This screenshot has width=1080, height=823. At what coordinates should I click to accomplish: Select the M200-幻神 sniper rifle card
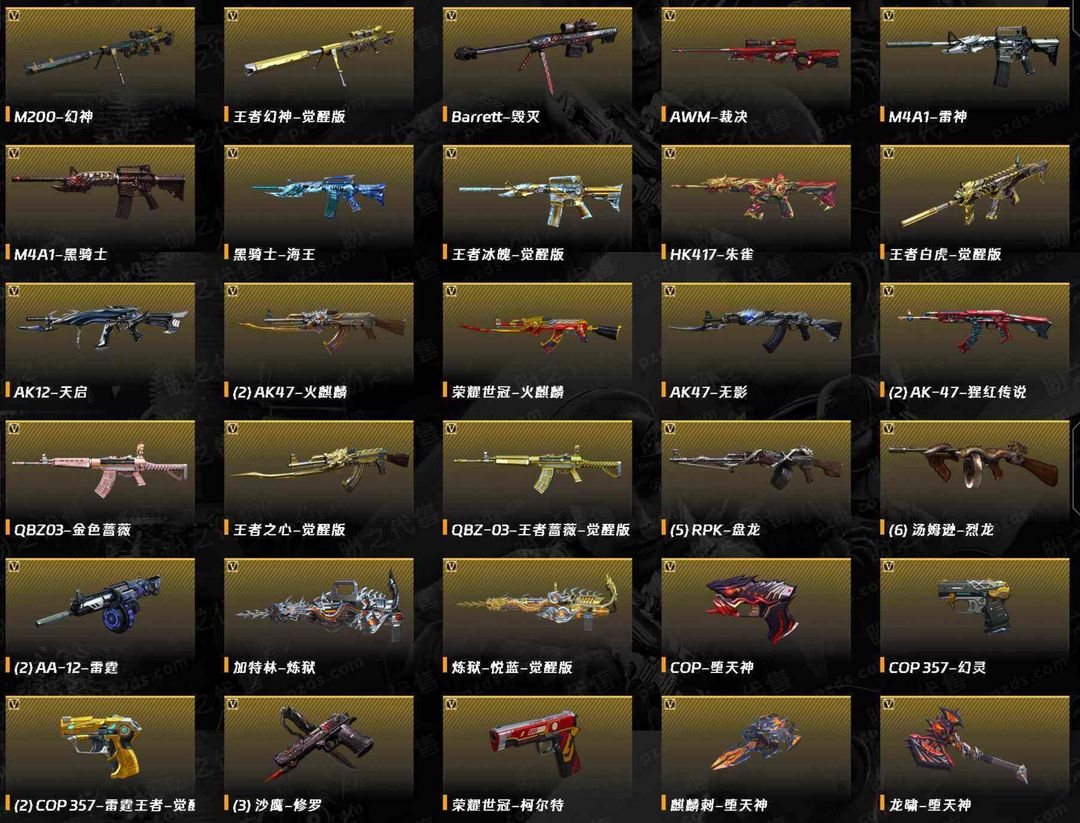pos(100,66)
